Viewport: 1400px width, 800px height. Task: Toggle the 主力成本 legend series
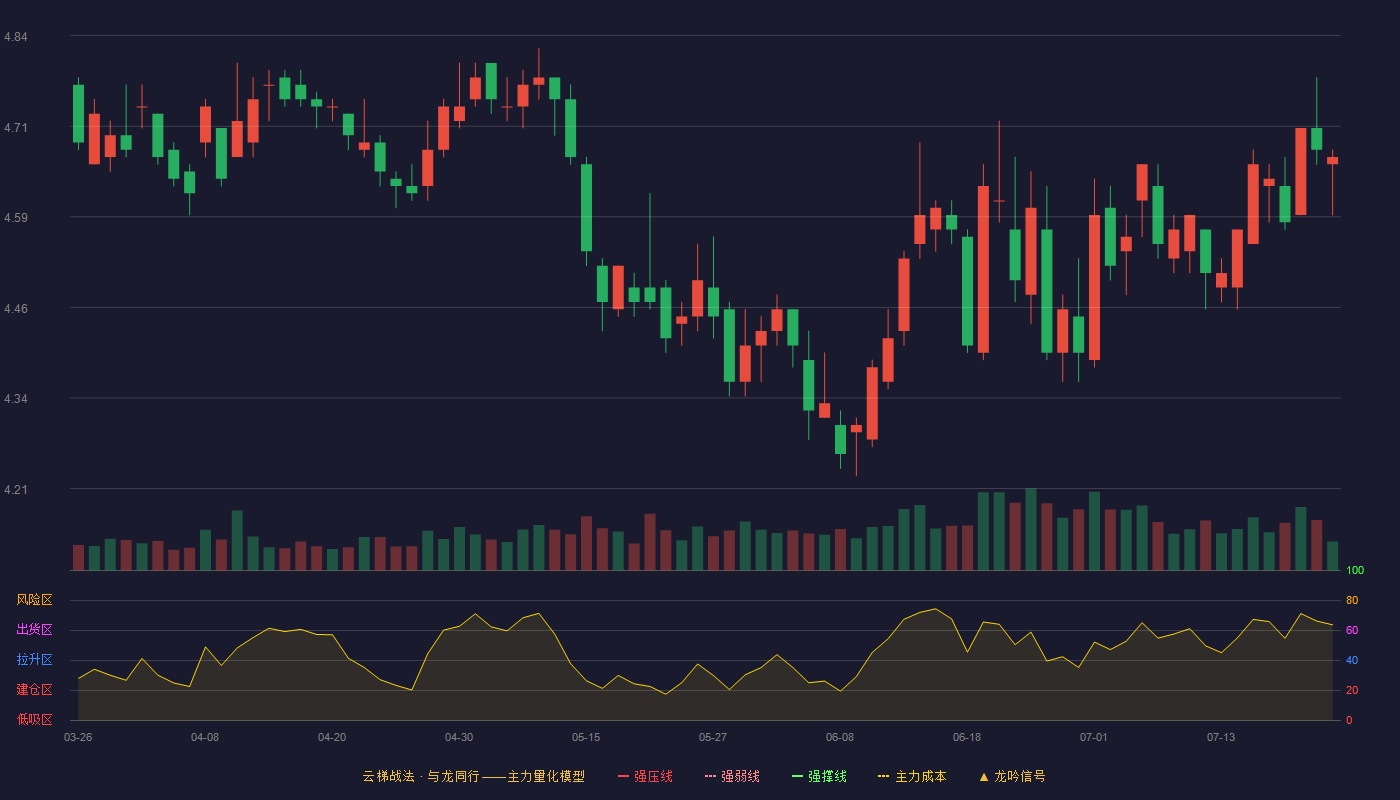(x=912, y=776)
